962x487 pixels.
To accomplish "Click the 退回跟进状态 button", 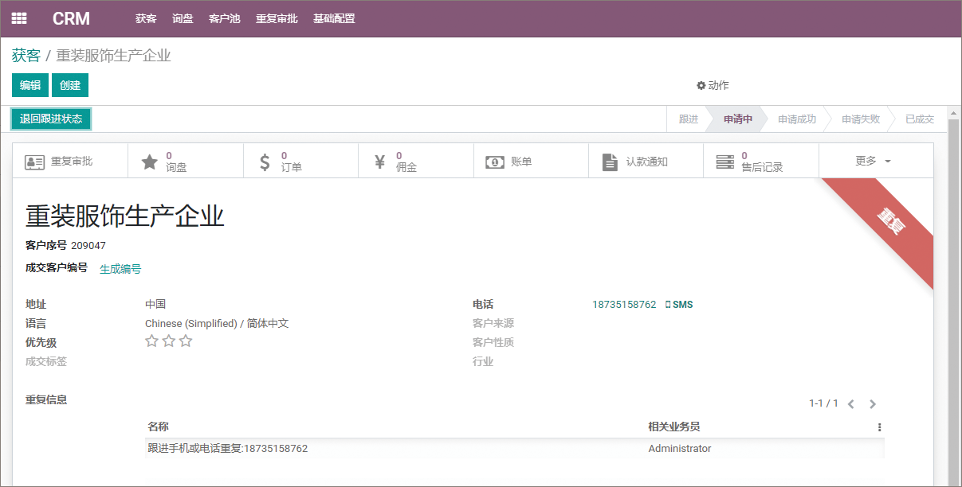I will 51,119.
